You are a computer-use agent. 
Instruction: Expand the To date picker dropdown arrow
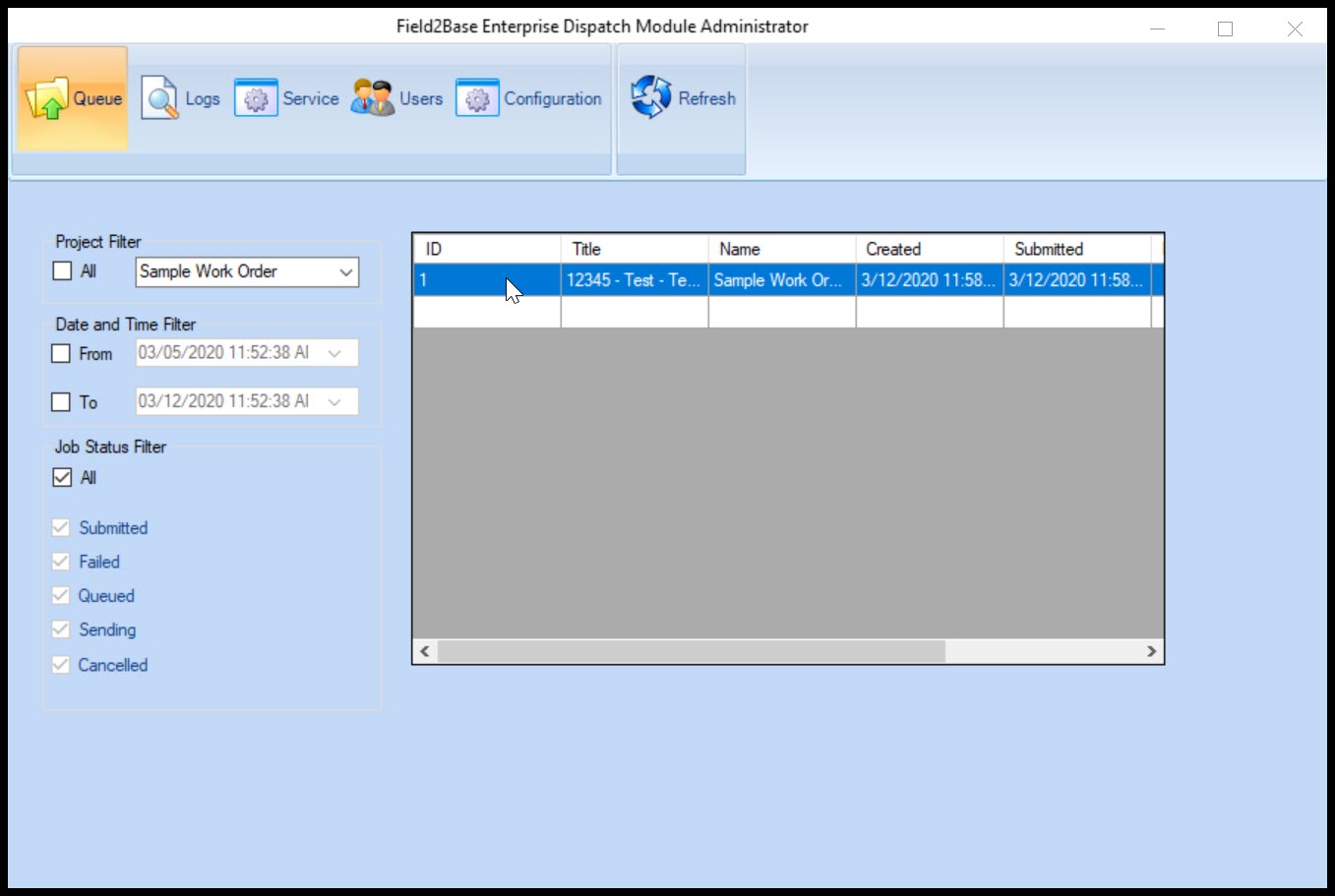point(334,401)
